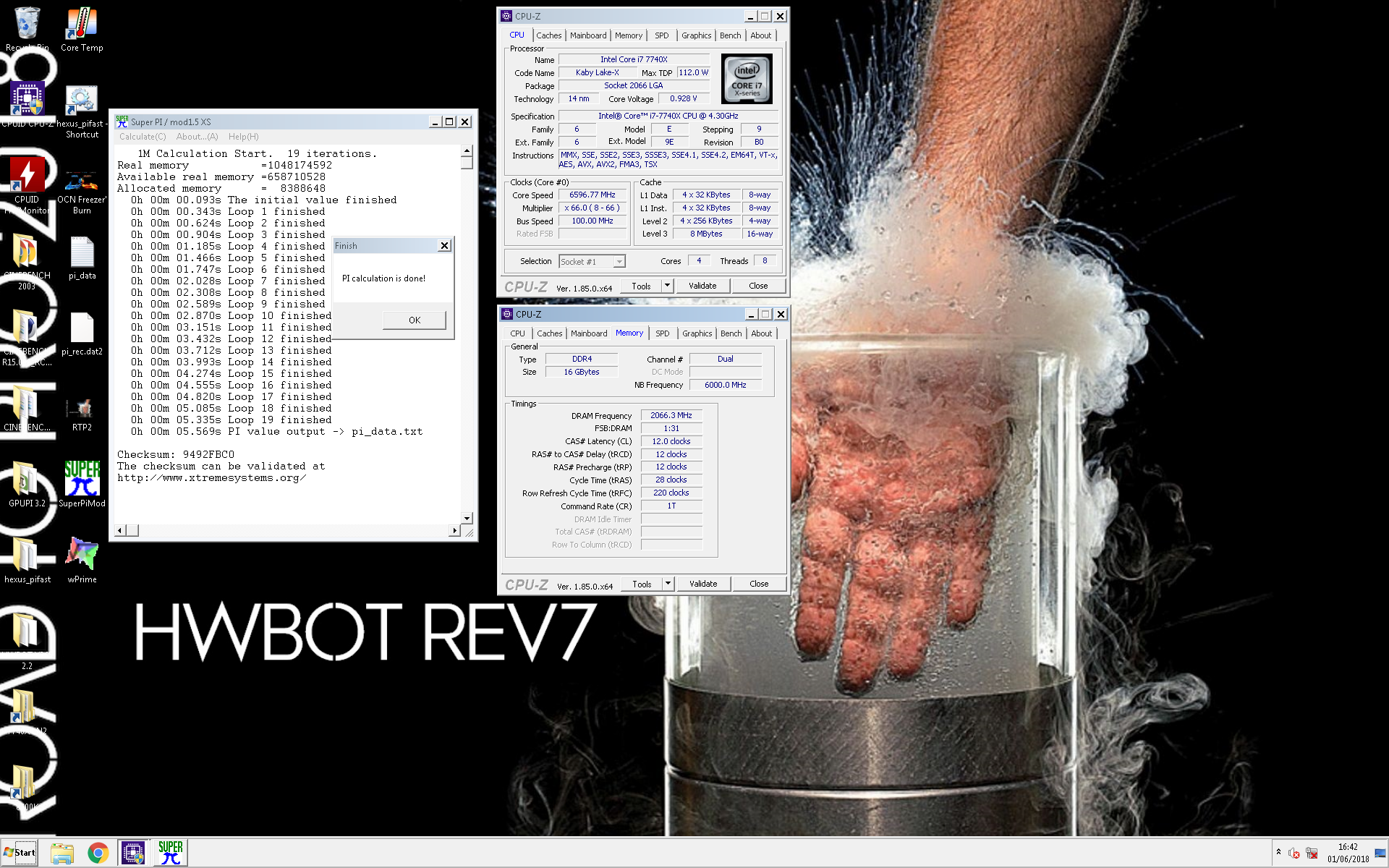Expand Tools dropdown arrow in top CPU-Z
Viewport: 1389px width, 868px height.
tap(668, 286)
